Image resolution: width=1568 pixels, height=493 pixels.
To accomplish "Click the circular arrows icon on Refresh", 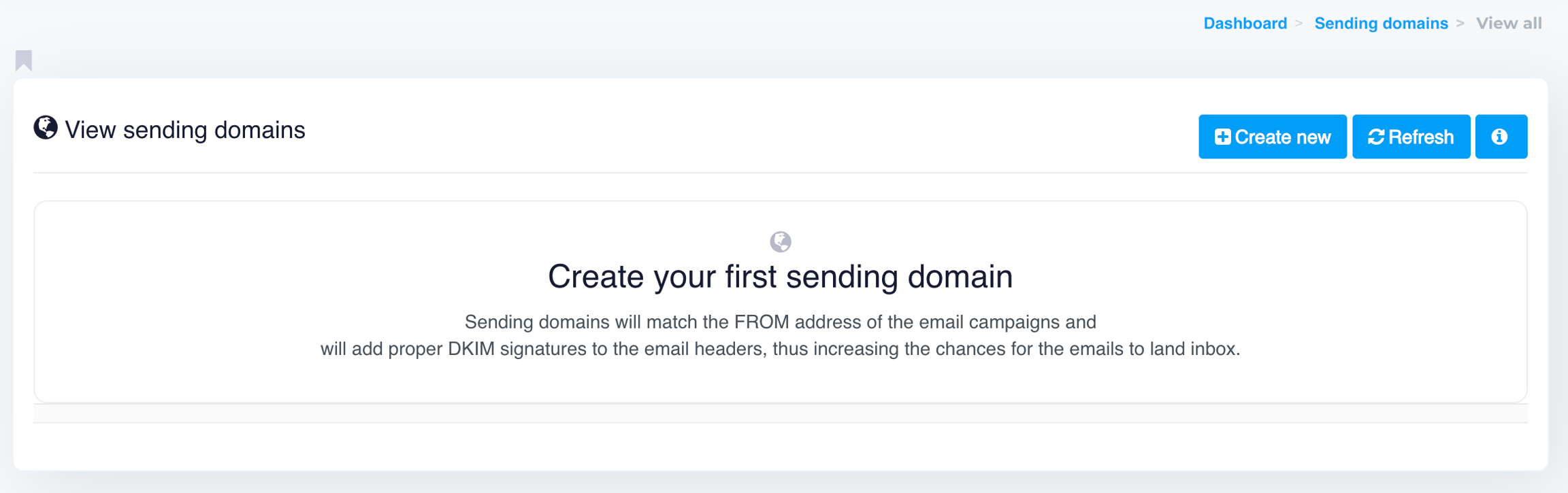I will click(1376, 137).
